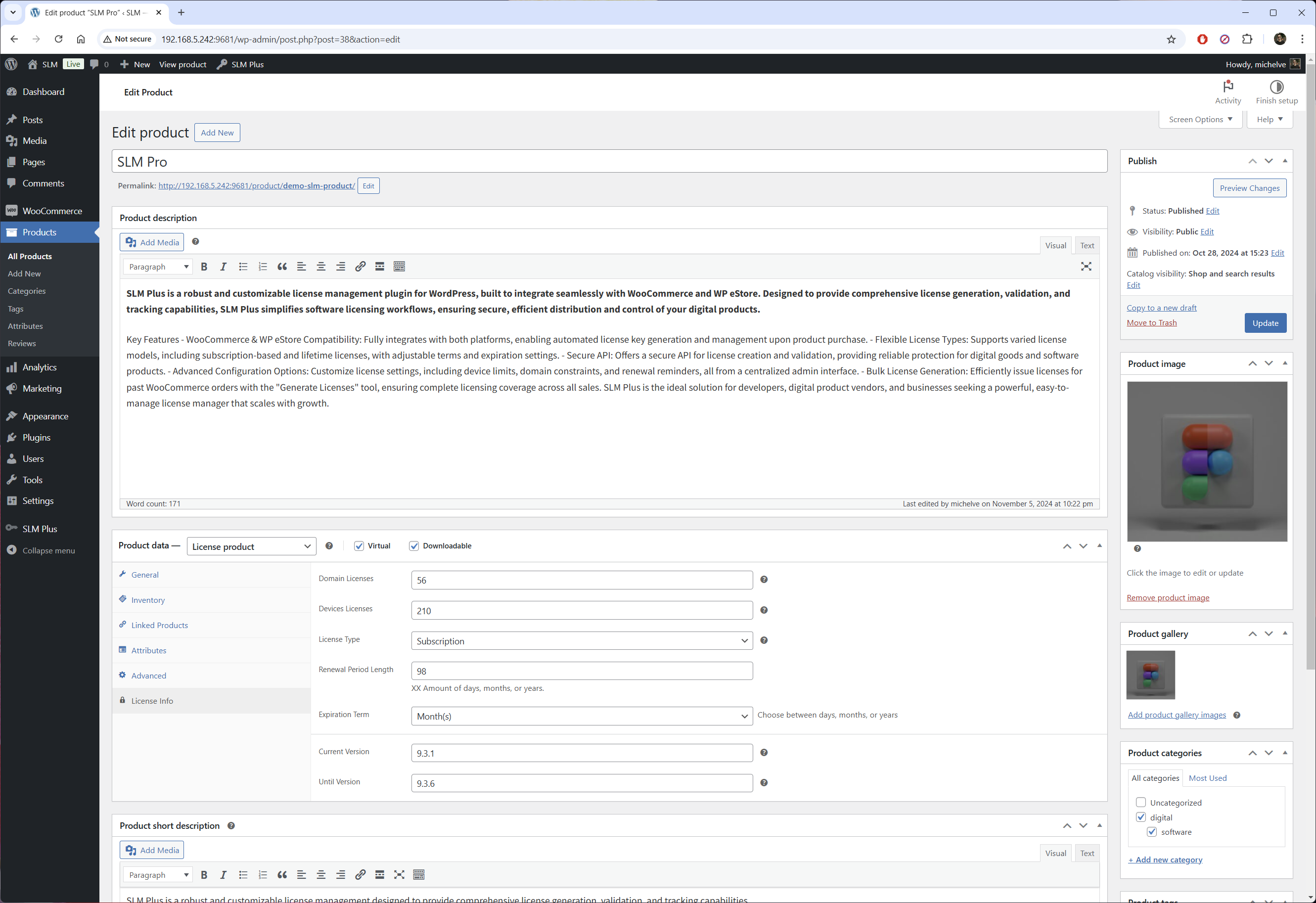Click the Update button
Image resolution: width=1316 pixels, height=903 pixels.
point(1265,323)
